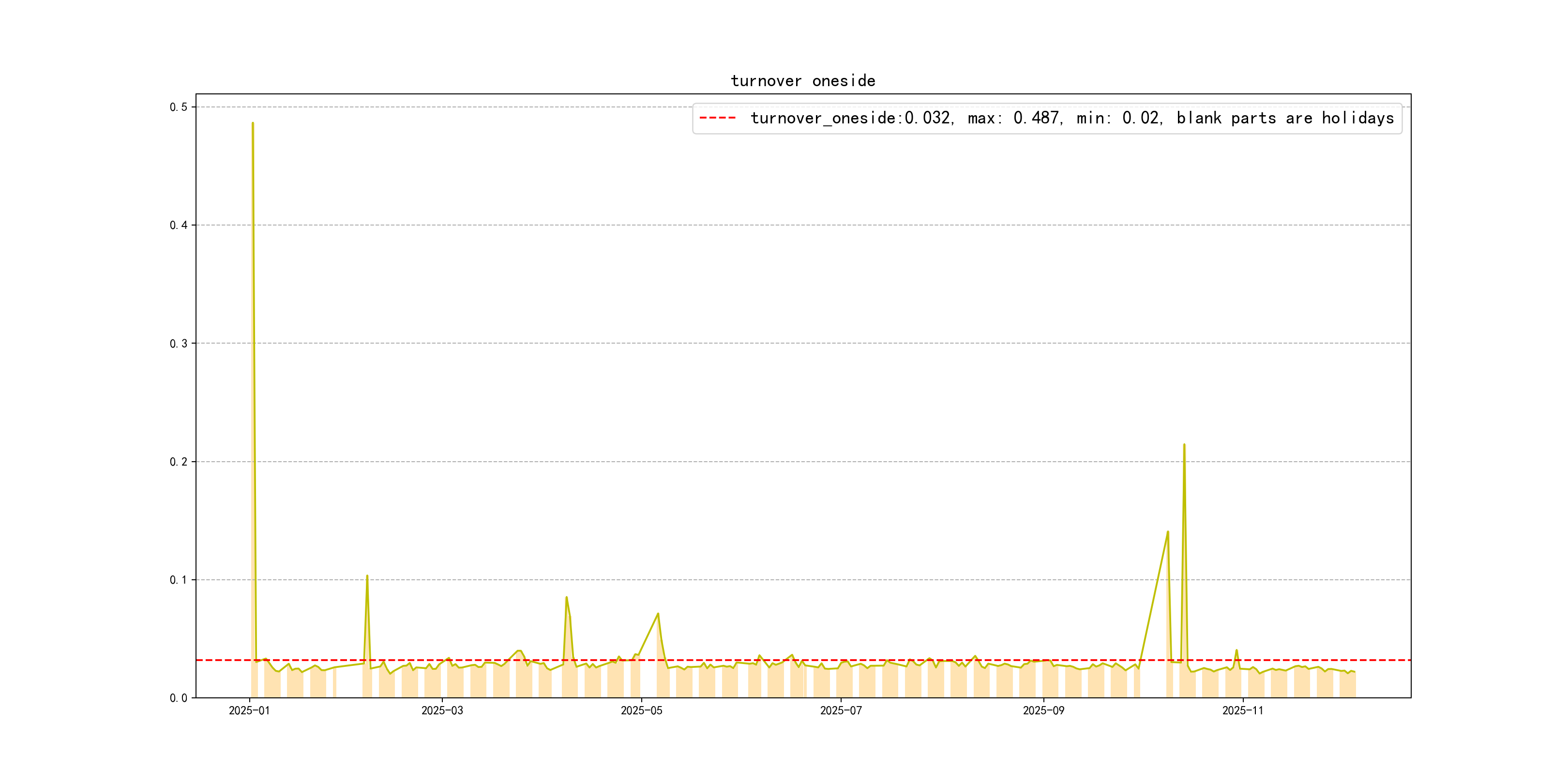Click the 'turnover oneside' chart title
This screenshot has height=784, width=1568.
(x=803, y=81)
